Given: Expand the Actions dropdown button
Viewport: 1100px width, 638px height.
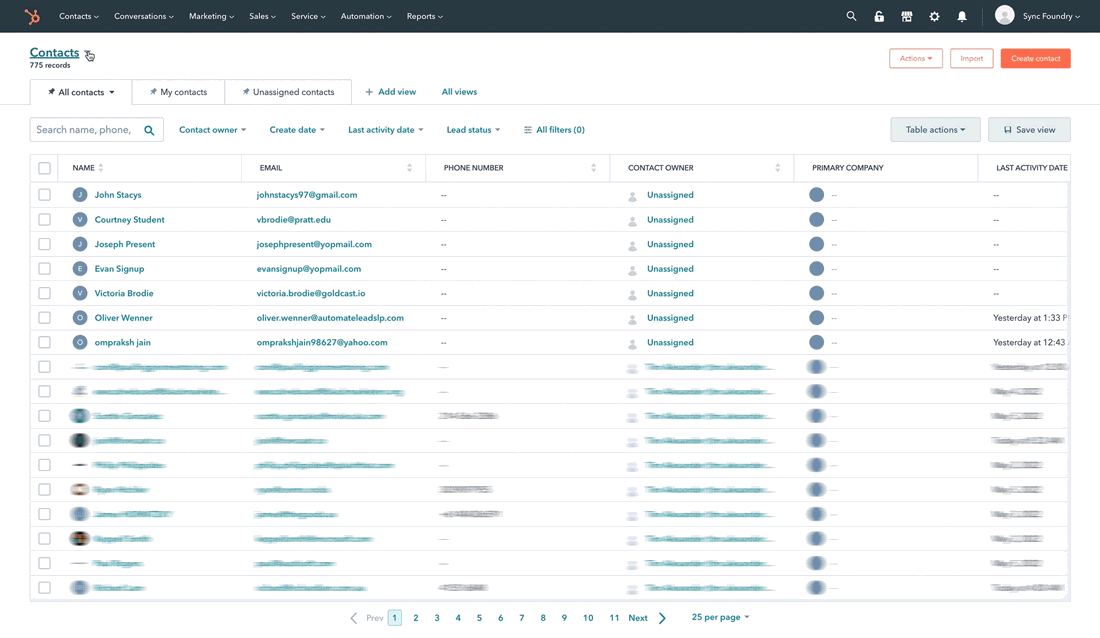Looking at the screenshot, I should [915, 58].
